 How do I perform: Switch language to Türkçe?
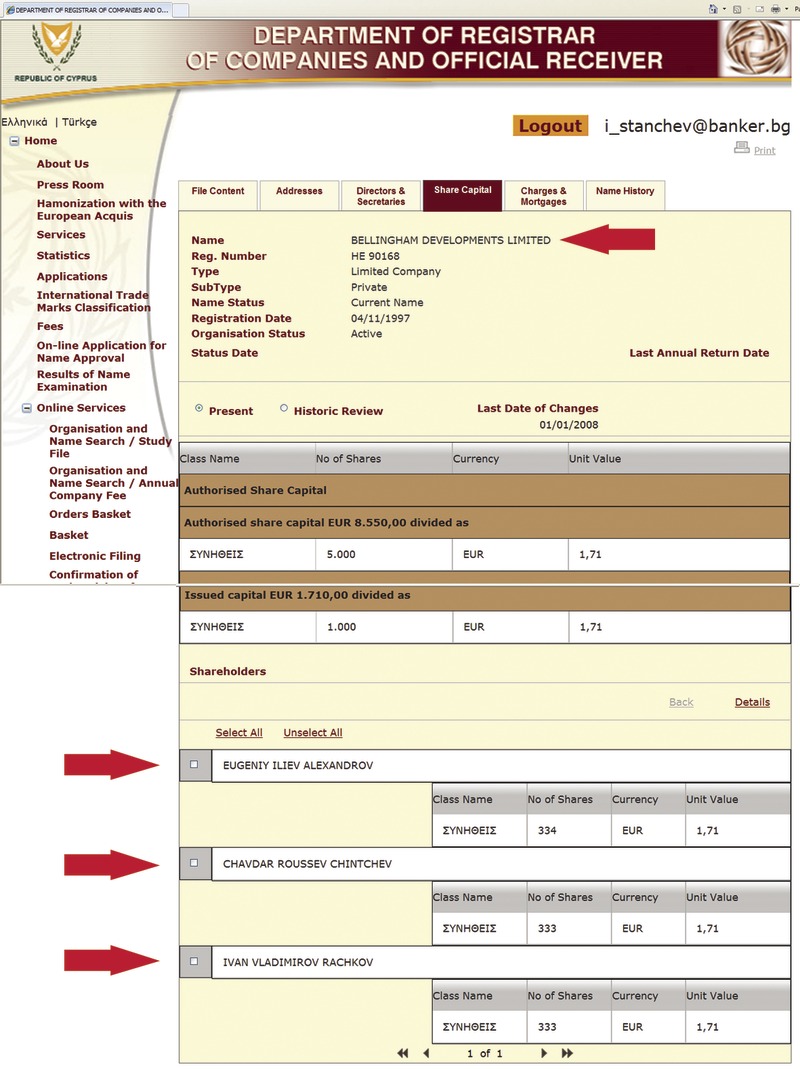coord(79,122)
